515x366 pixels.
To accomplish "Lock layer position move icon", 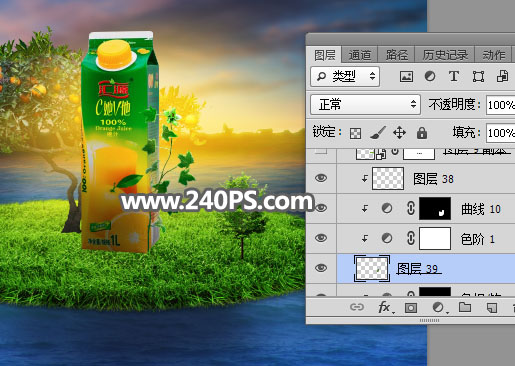I will [399, 133].
